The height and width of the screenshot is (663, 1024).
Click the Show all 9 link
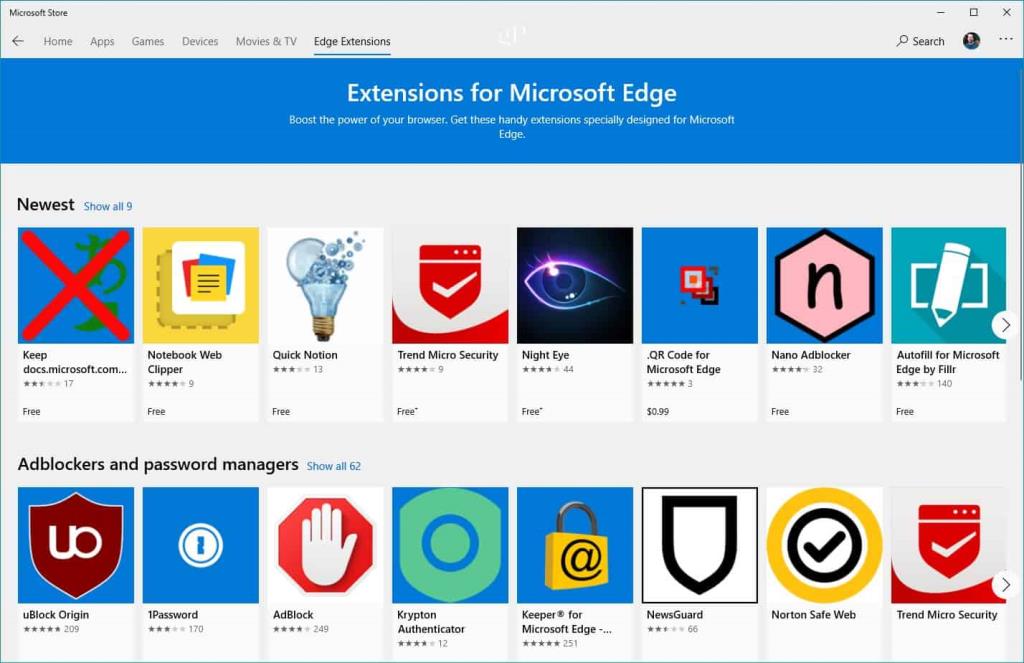108,206
